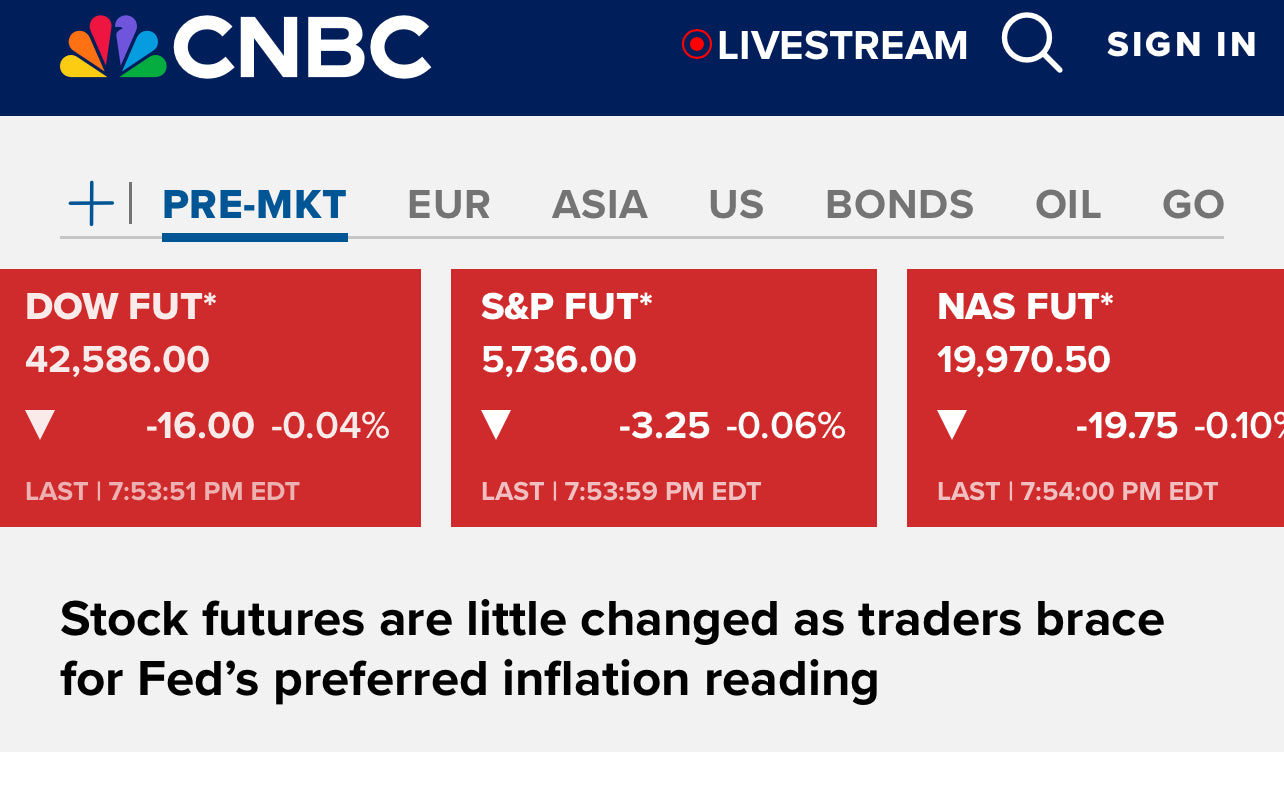Switch to the ASIA markets tab
Screen dimensions: 1284x789
click(x=600, y=205)
